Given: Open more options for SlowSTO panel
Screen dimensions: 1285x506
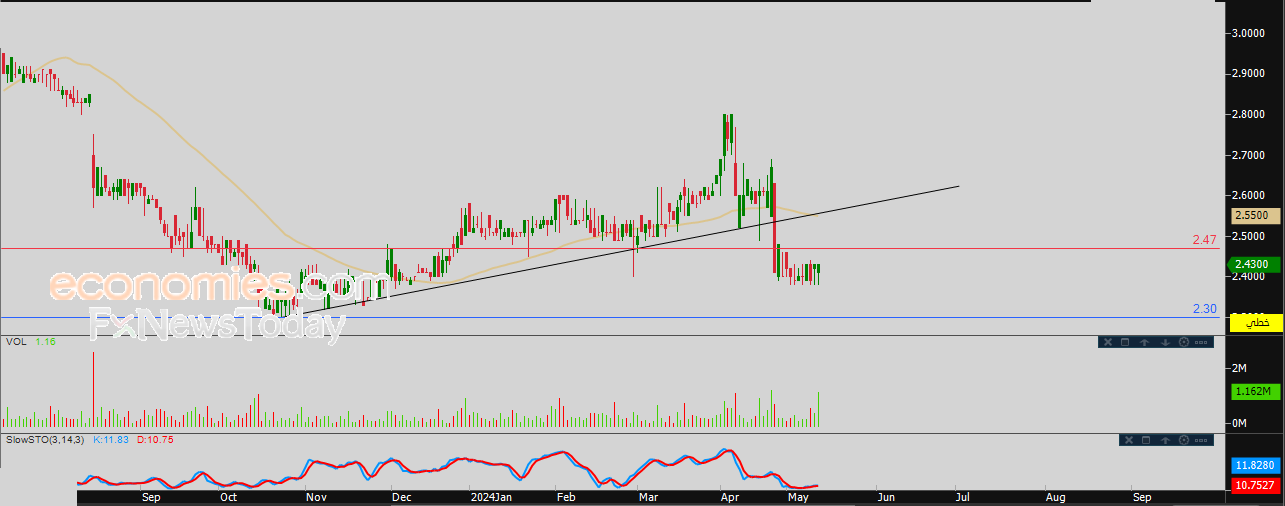Looking at the screenshot, I should 1201,440.
